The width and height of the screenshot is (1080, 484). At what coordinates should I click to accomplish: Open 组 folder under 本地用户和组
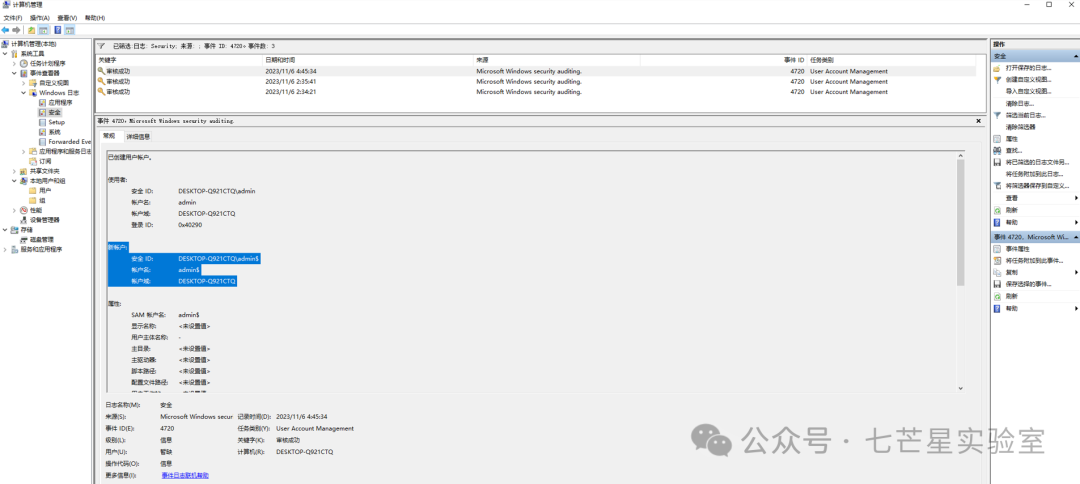coord(42,200)
